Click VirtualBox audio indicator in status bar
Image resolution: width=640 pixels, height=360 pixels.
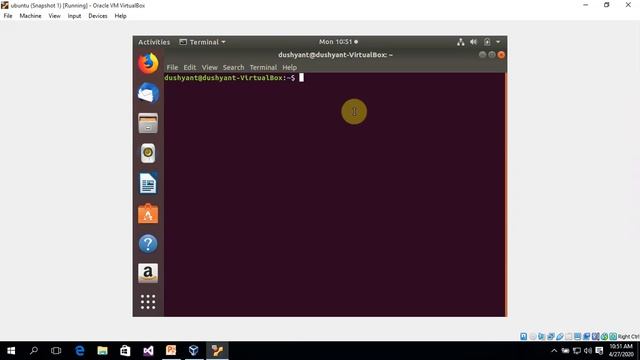[x=542, y=336]
